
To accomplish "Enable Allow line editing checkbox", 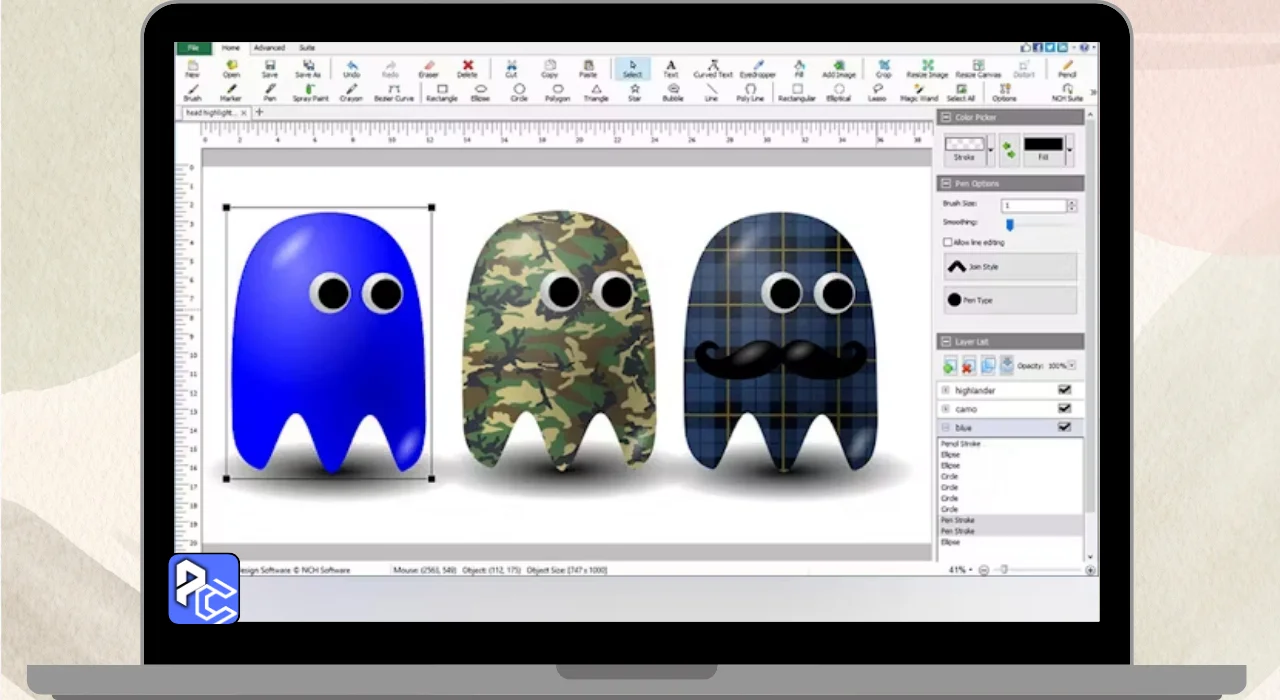I will (948, 243).
